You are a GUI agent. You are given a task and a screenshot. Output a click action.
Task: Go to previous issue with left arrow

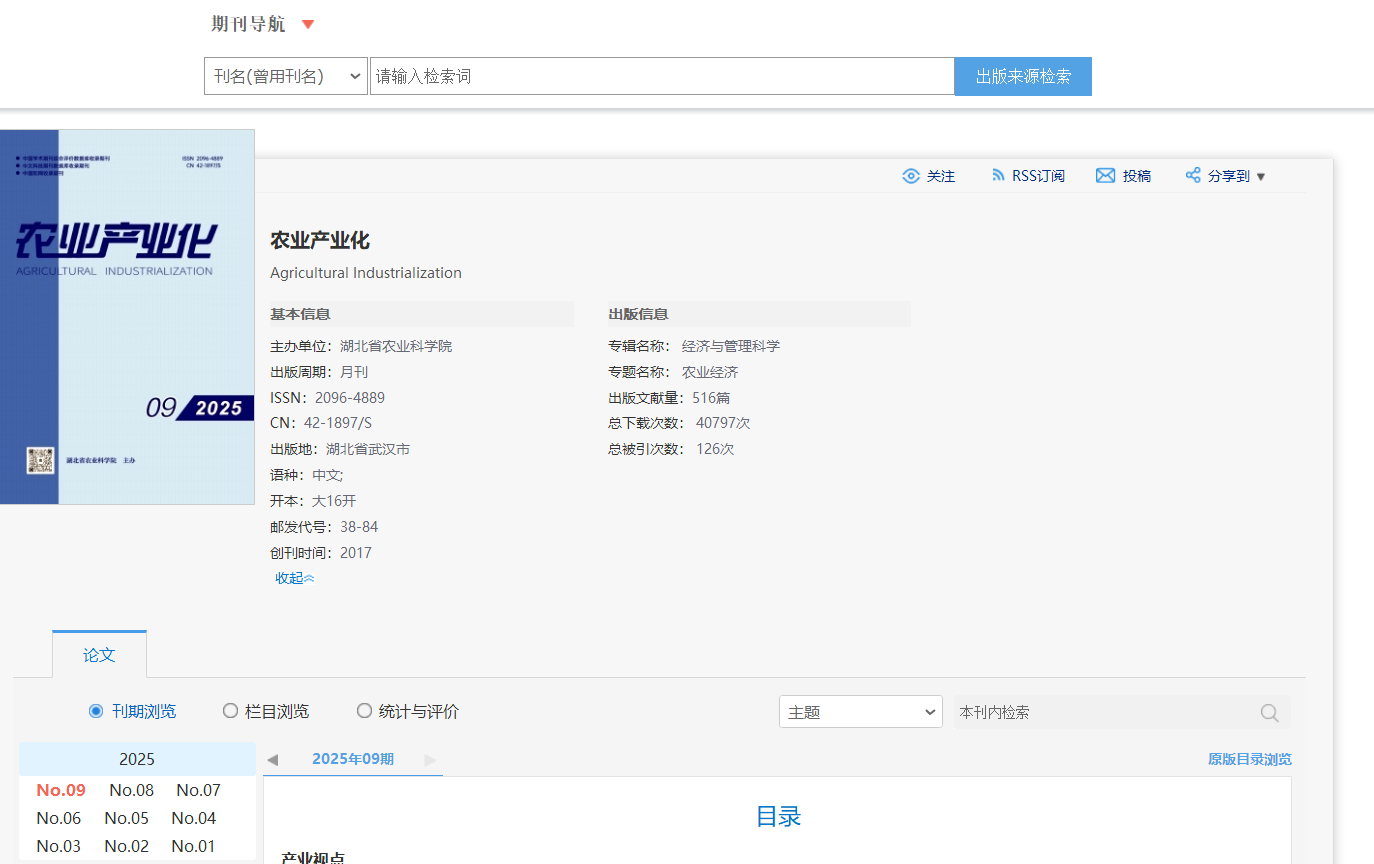(x=272, y=760)
